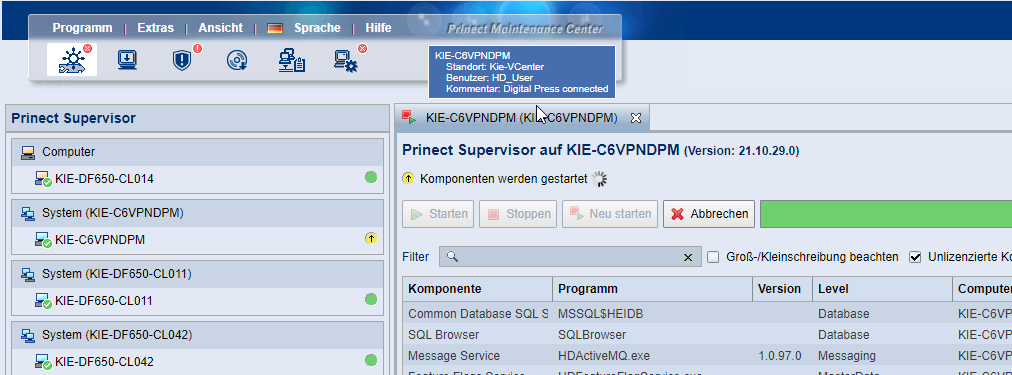Screen dimensions: 1012x375
Task: Click the German flag language icon
Action: click(275, 28)
